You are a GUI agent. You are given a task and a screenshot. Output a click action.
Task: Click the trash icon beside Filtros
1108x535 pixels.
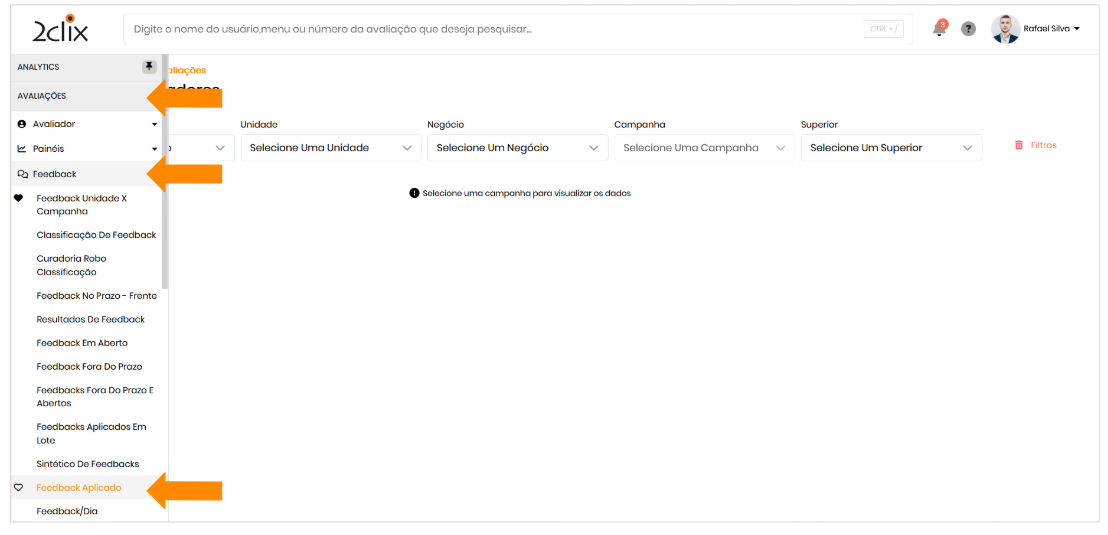[1019, 145]
